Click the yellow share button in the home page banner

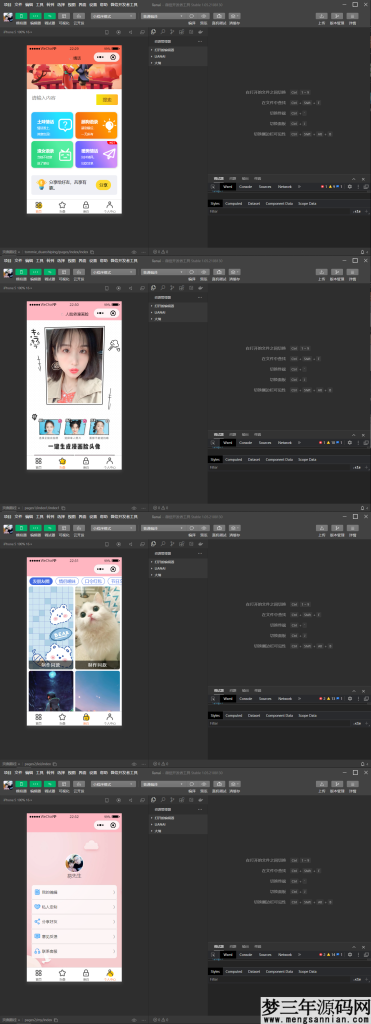click(x=103, y=185)
